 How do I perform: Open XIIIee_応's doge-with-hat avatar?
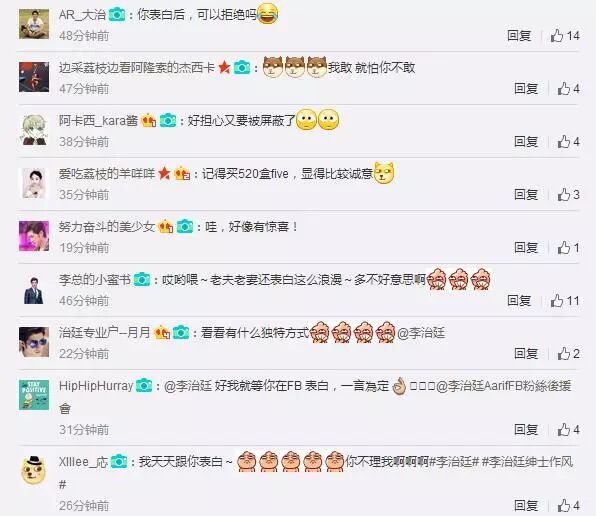(34, 471)
